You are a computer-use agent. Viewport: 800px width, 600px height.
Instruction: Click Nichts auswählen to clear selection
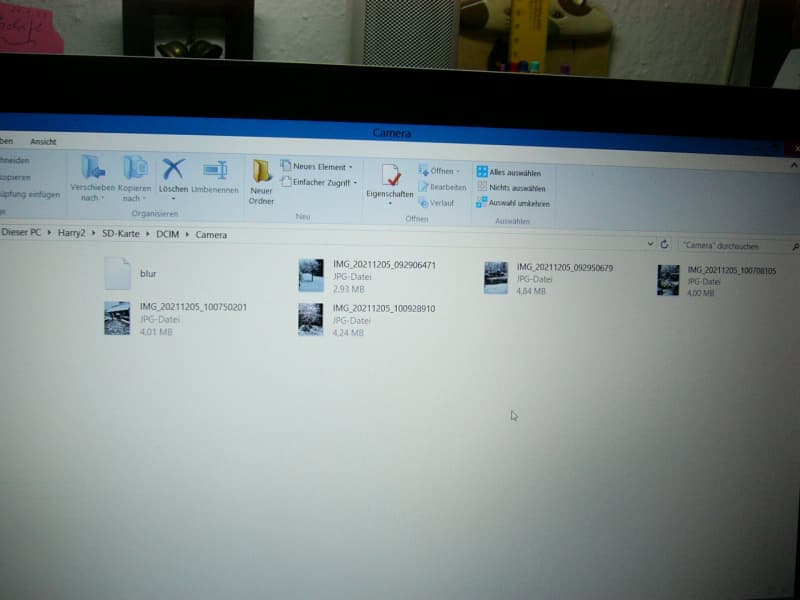pos(511,188)
